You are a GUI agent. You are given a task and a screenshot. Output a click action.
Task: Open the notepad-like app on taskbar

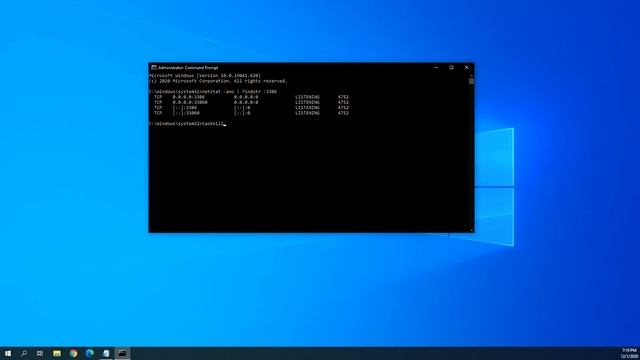(106, 353)
